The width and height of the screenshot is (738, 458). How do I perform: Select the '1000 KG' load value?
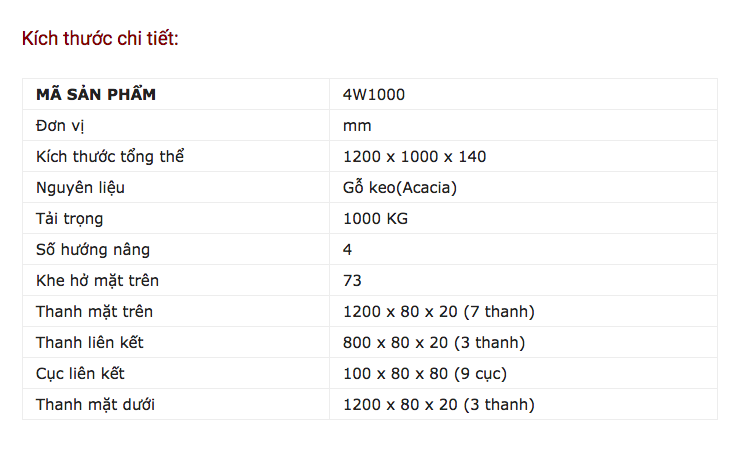click(x=375, y=219)
